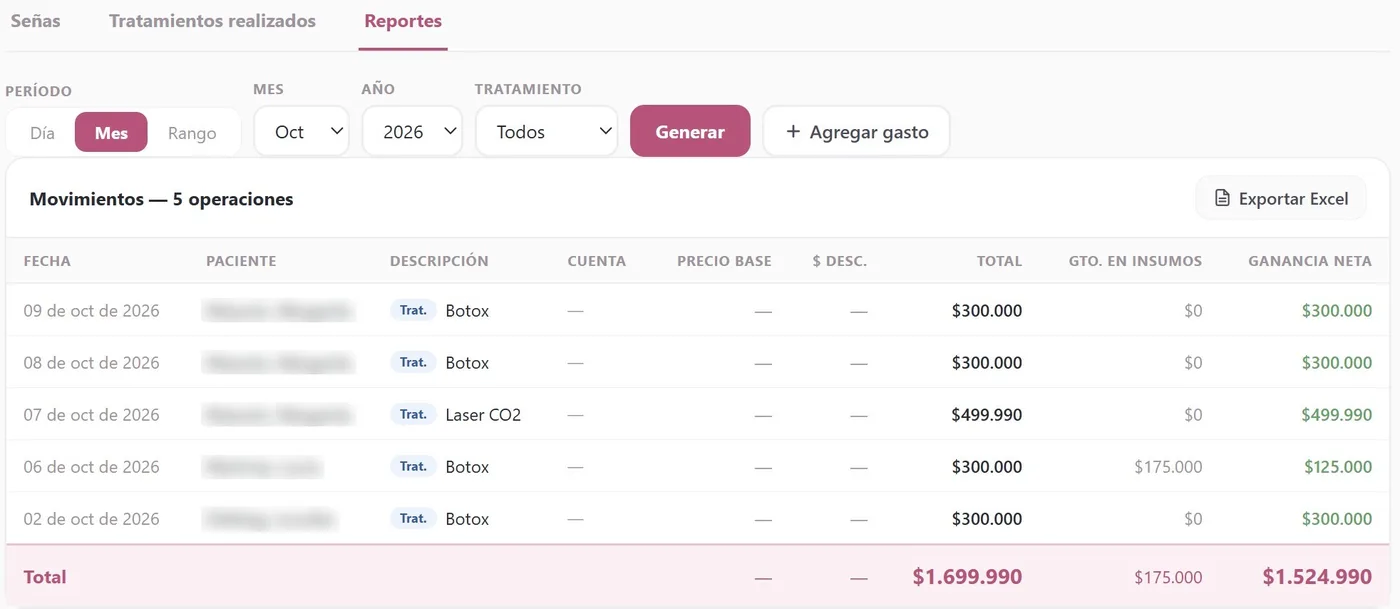This screenshot has height=609, width=1400.
Task: Choose the Día period option
Action: (42, 132)
